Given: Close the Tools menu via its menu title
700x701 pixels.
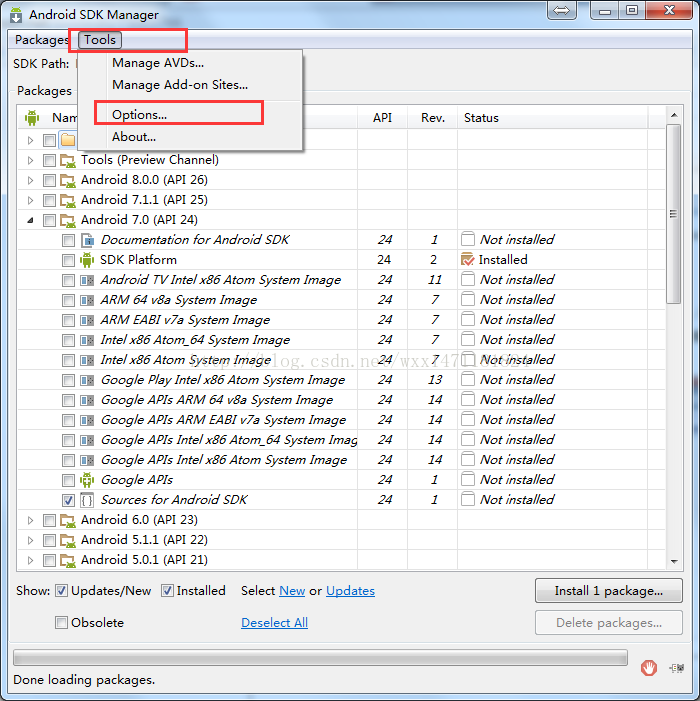Looking at the screenshot, I should point(100,40).
